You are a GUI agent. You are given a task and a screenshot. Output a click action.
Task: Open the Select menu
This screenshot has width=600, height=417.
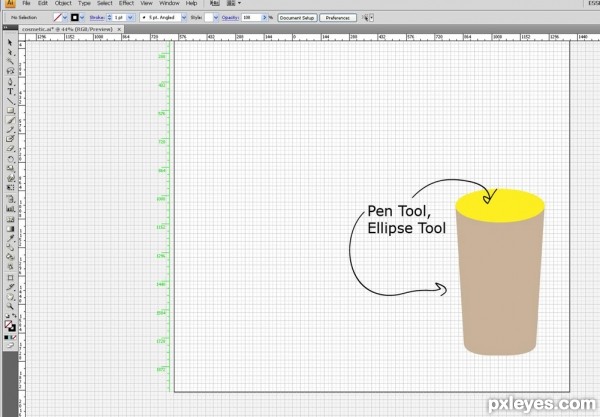[104, 3]
